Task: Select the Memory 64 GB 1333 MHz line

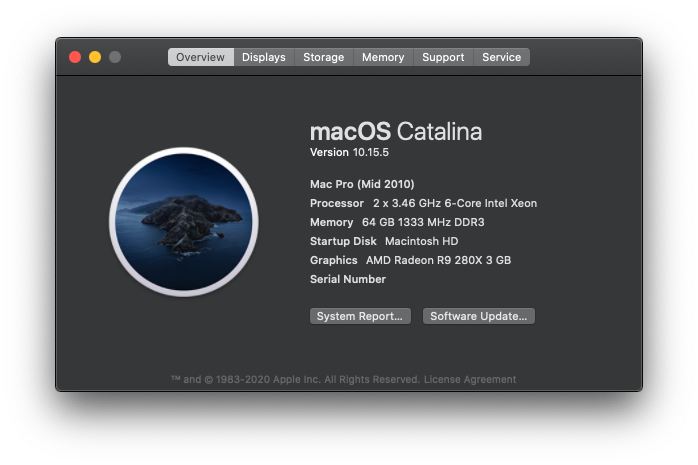Action: 397,222
